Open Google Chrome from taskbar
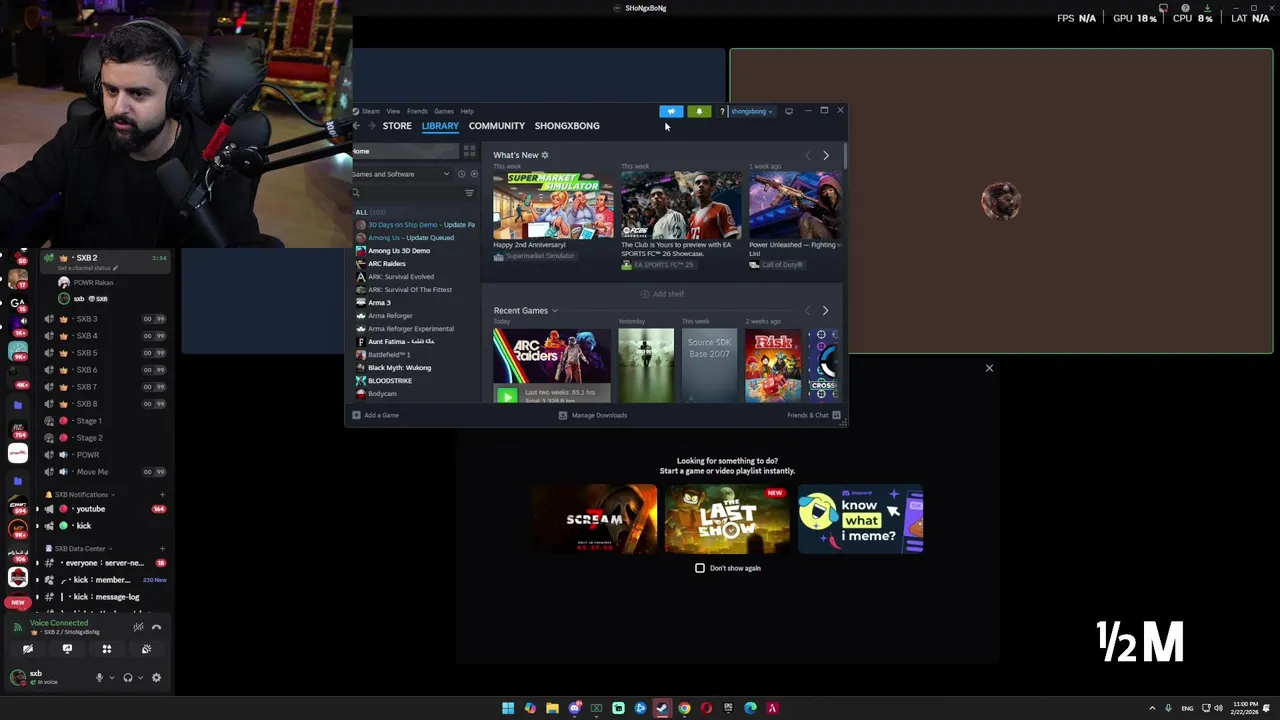 684,708
